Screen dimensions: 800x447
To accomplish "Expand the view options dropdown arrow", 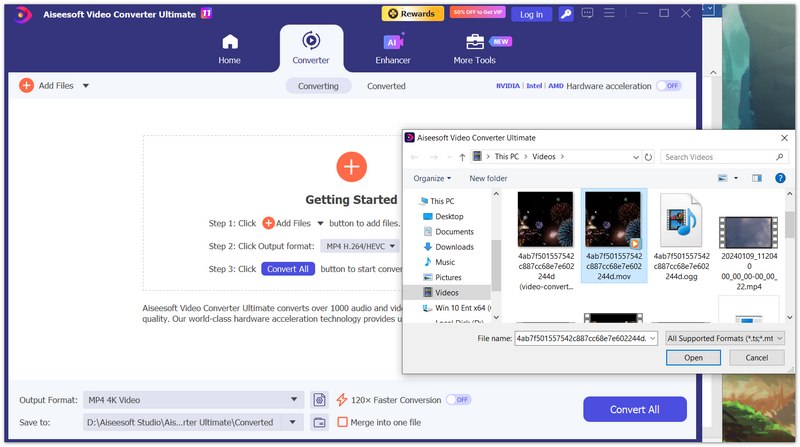I will (736, 178).
